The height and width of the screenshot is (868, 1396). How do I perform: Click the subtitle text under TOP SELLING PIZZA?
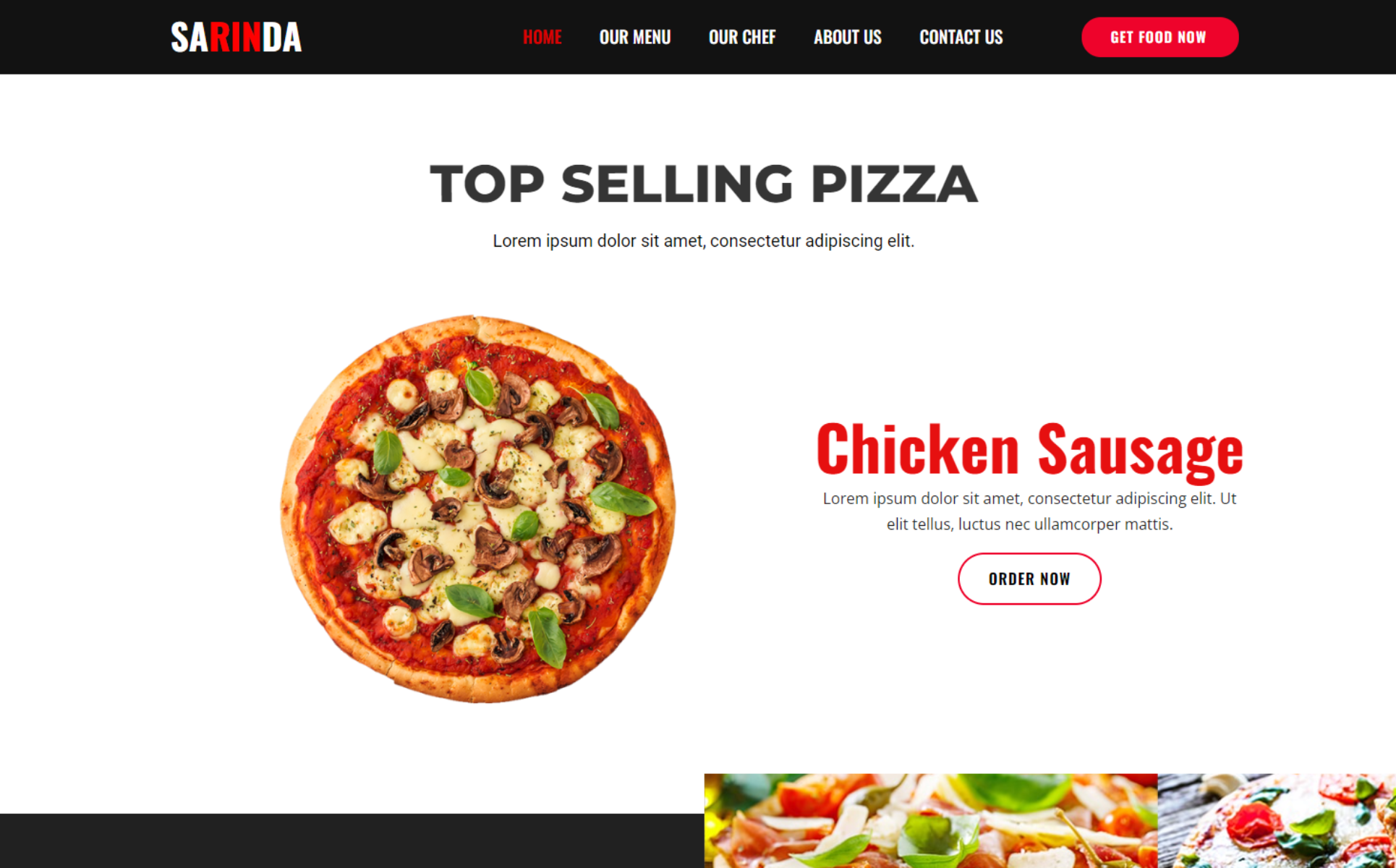click(704, 241)
